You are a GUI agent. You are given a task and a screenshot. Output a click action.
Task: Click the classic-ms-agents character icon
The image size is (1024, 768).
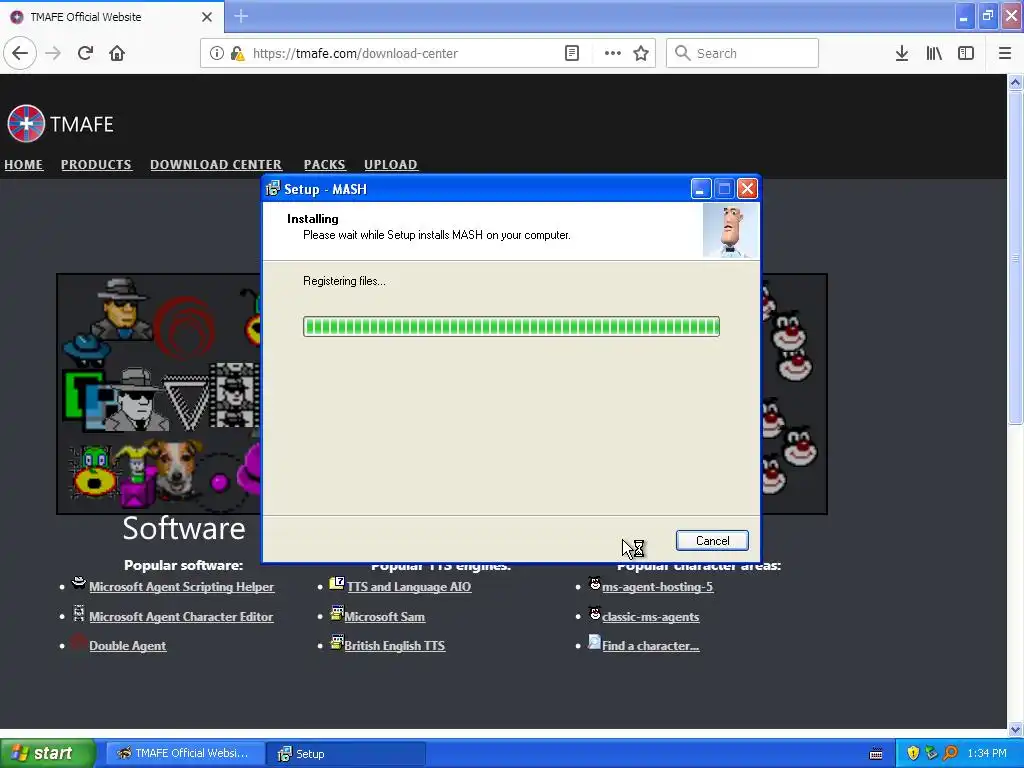point(594,613)
